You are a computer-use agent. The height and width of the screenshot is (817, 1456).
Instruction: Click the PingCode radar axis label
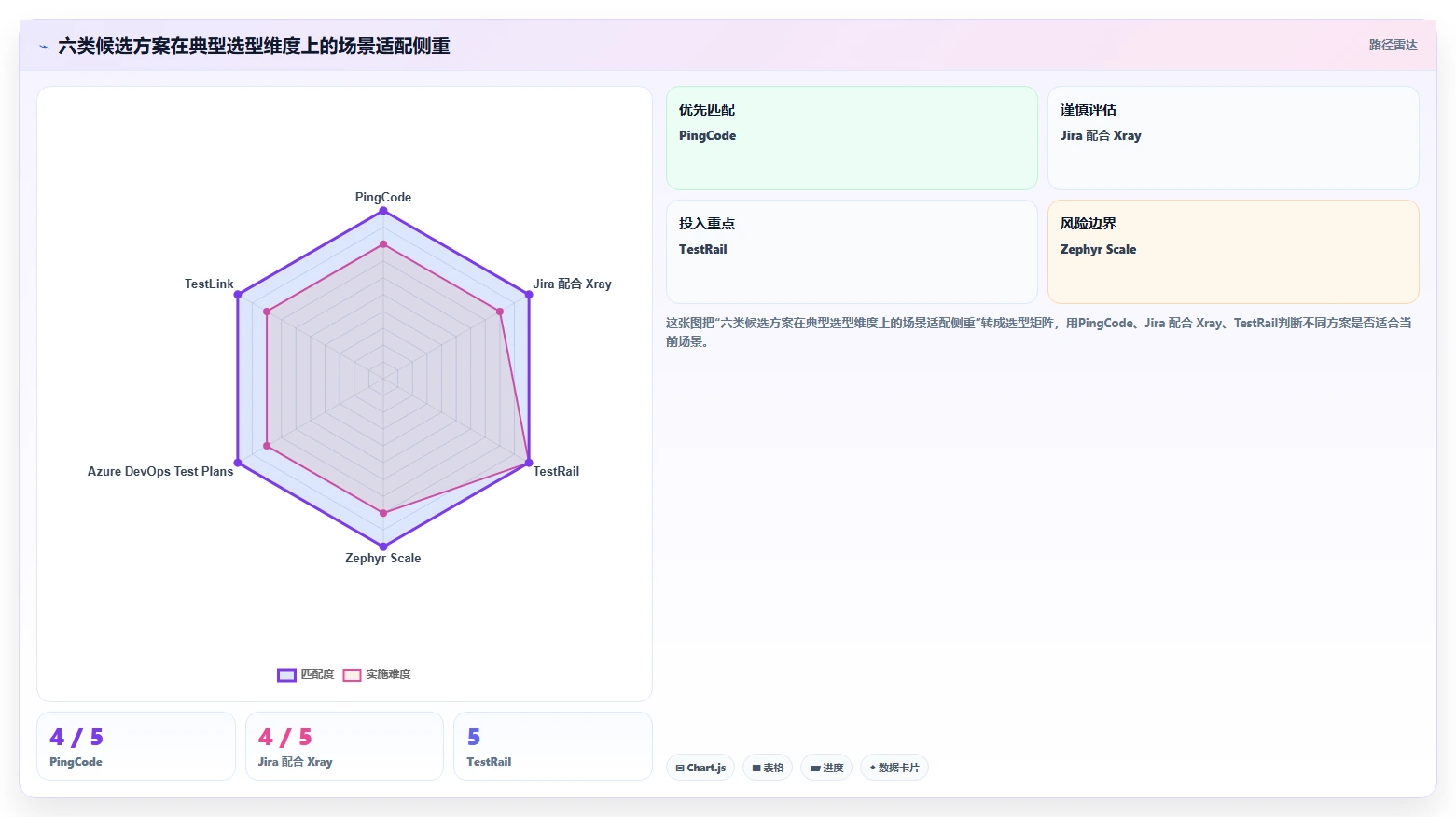(382, 197)
